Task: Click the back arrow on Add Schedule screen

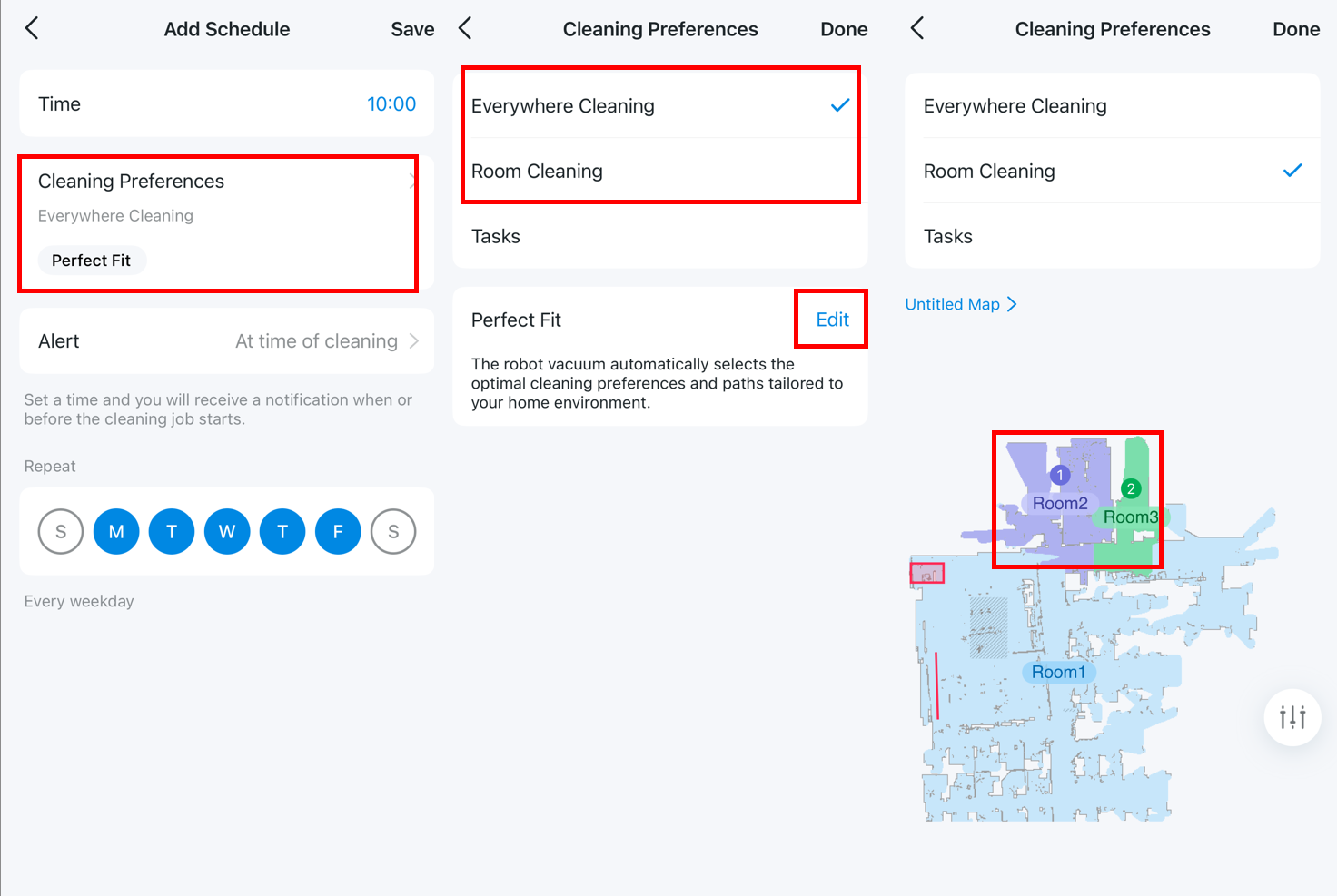Action: (x=33, y=28)
